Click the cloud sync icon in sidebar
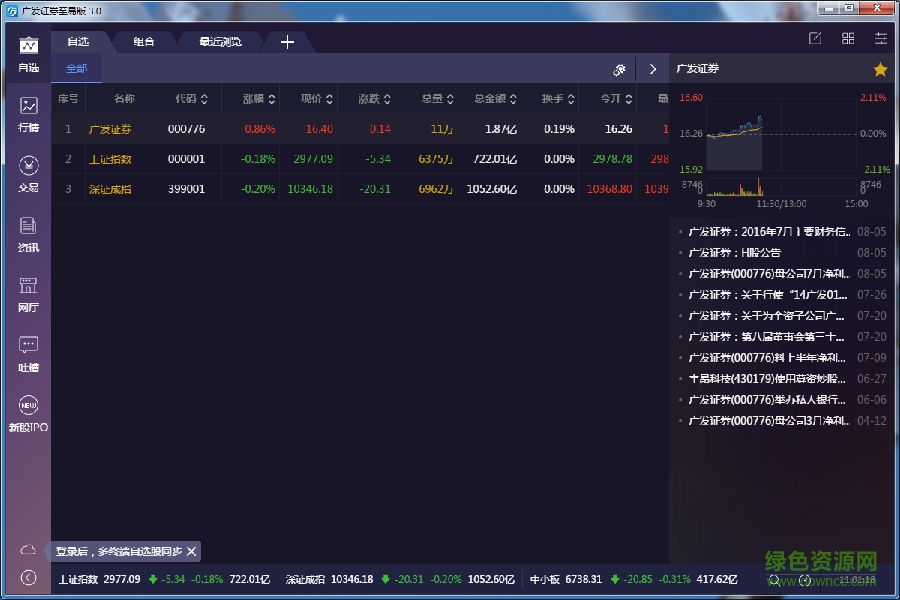Viewport: 900px width, 600px height. [28, 551]
